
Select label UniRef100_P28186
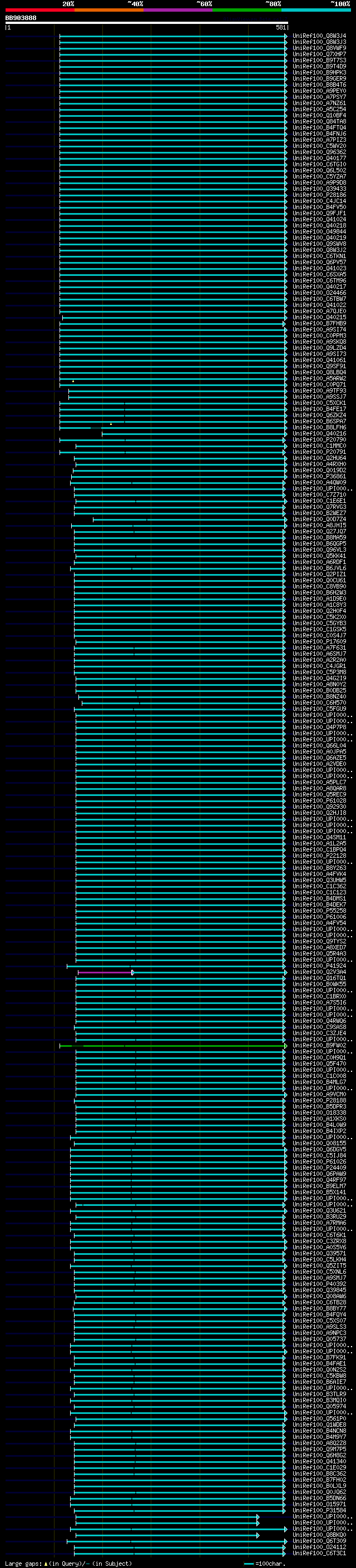[x=319, y=195]
